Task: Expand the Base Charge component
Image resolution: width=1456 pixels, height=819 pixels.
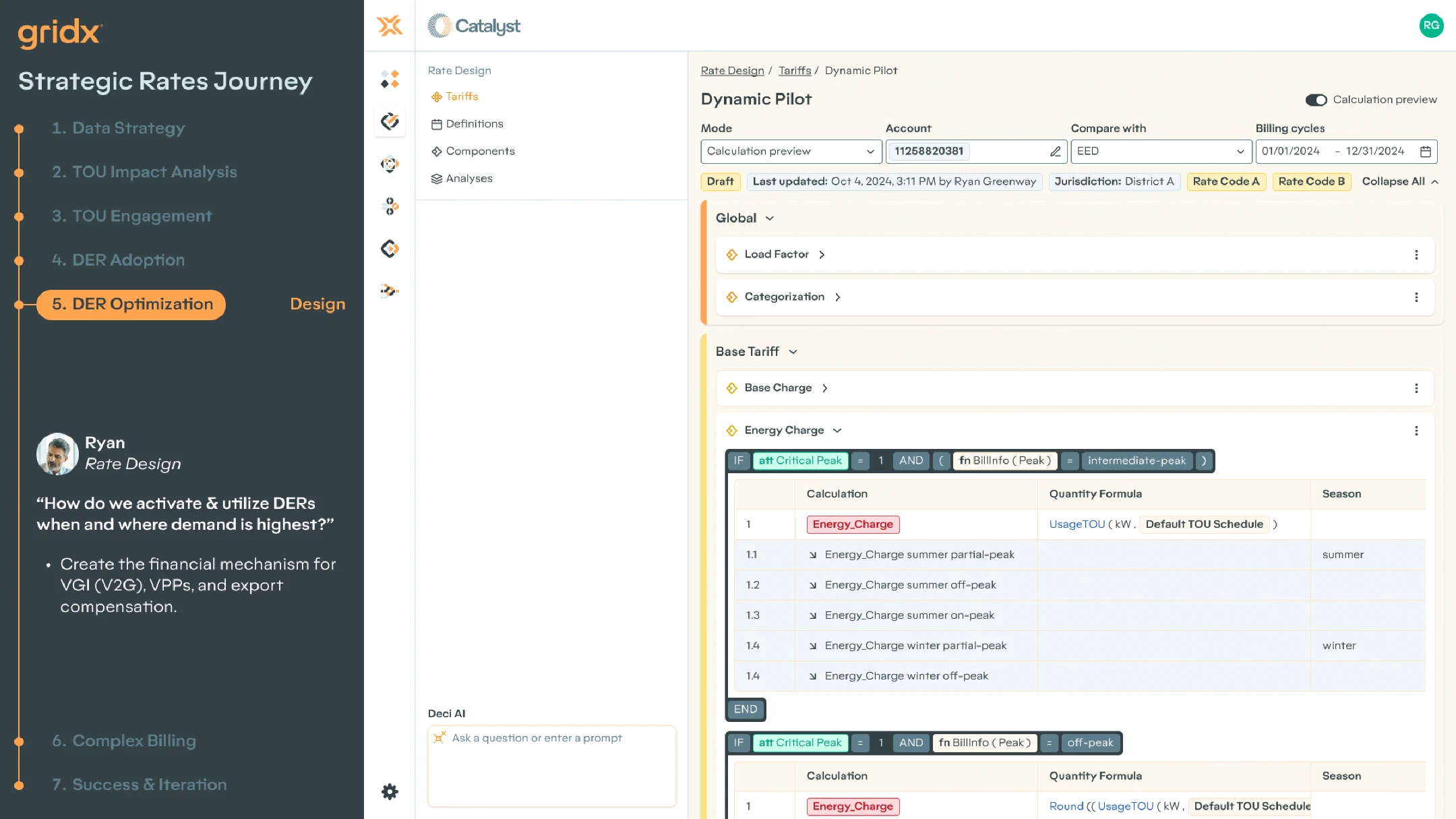Action: 824,388
